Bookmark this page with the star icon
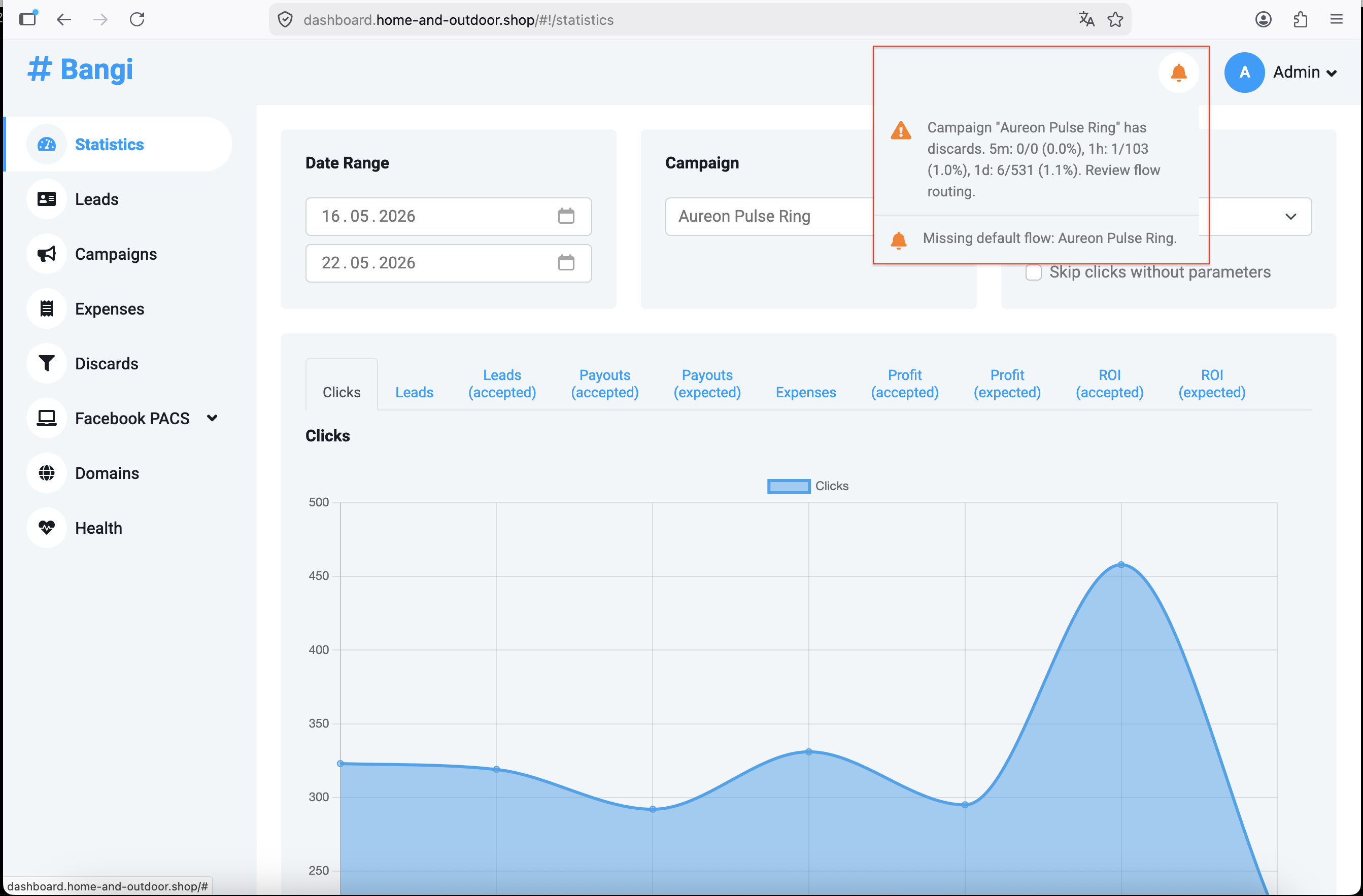Screen dimensions: 1363x896 click(x=1115, y=20)
